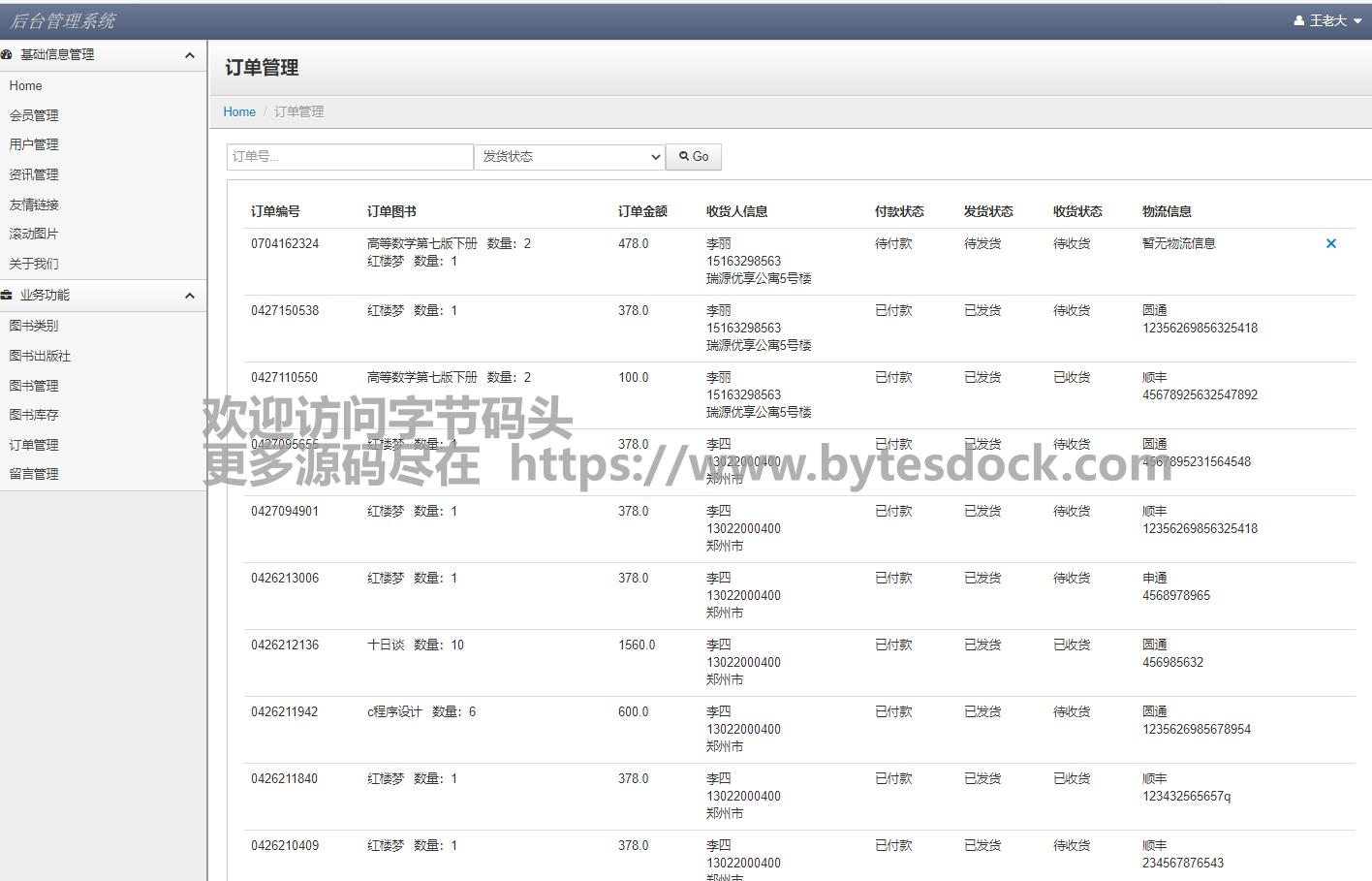This screenshot has width=1372, height=881.
Task: Open 图书出版社 sidebar entry
Action: [x=40, y=356]
